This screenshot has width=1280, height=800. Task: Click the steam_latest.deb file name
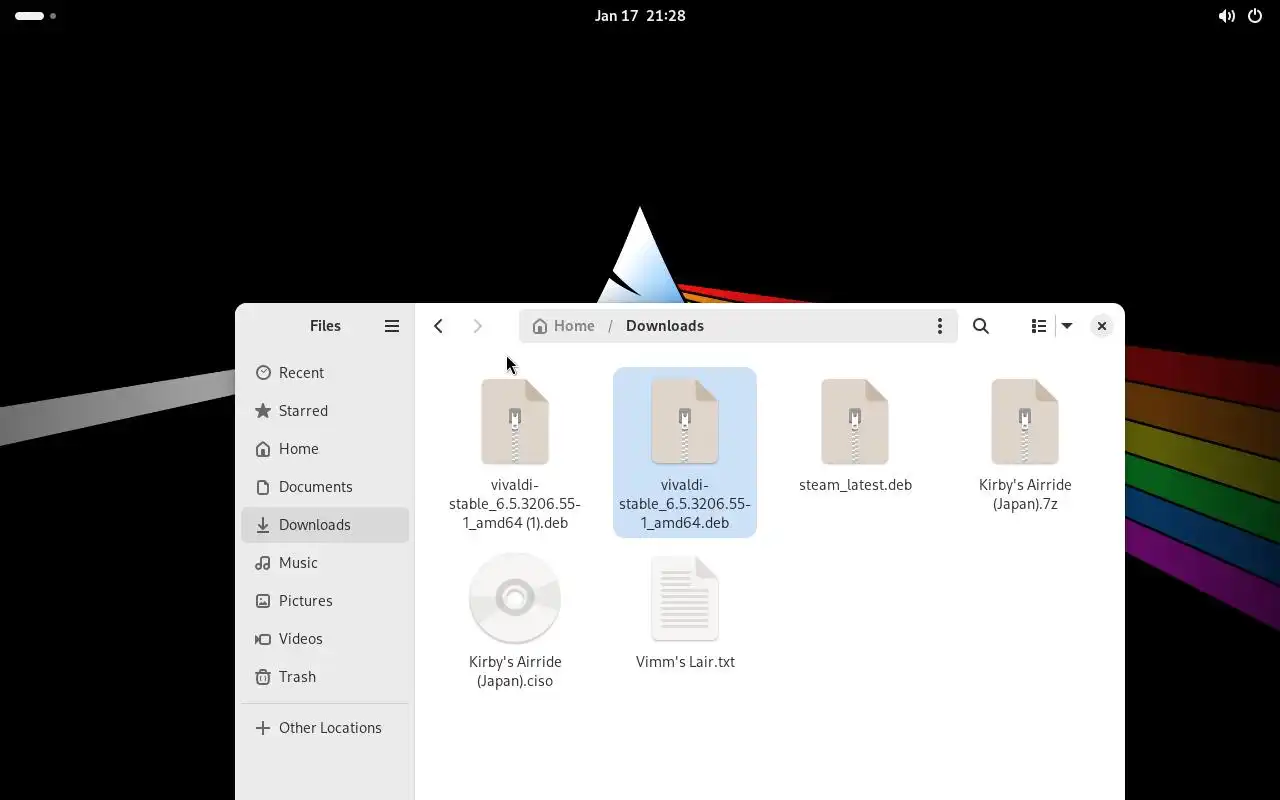pos(855,485)
